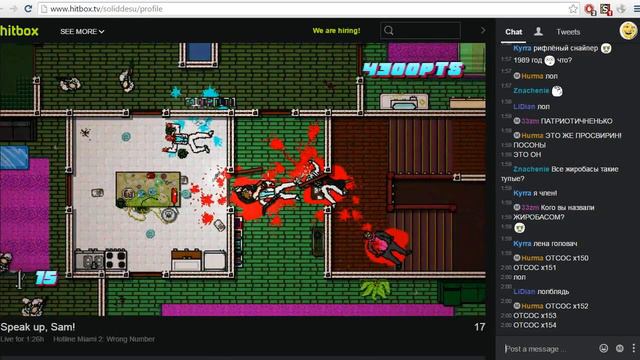Click username Znachenie beside the emoticon face
Image resolution: width=640 pixels, height=360 pixels.
[x=531, y=91]
